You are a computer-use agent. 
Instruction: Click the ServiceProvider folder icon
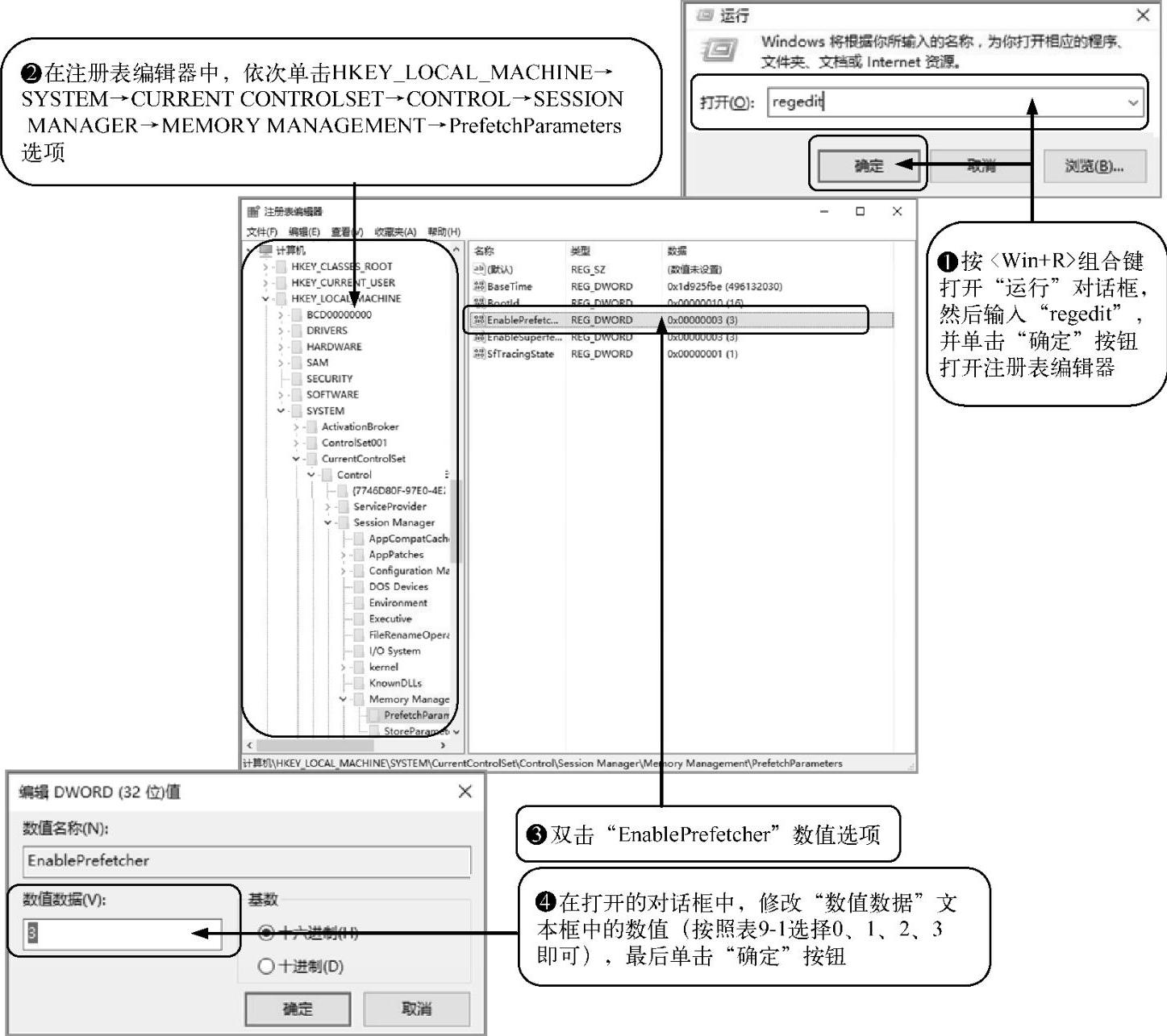(343, 506)
